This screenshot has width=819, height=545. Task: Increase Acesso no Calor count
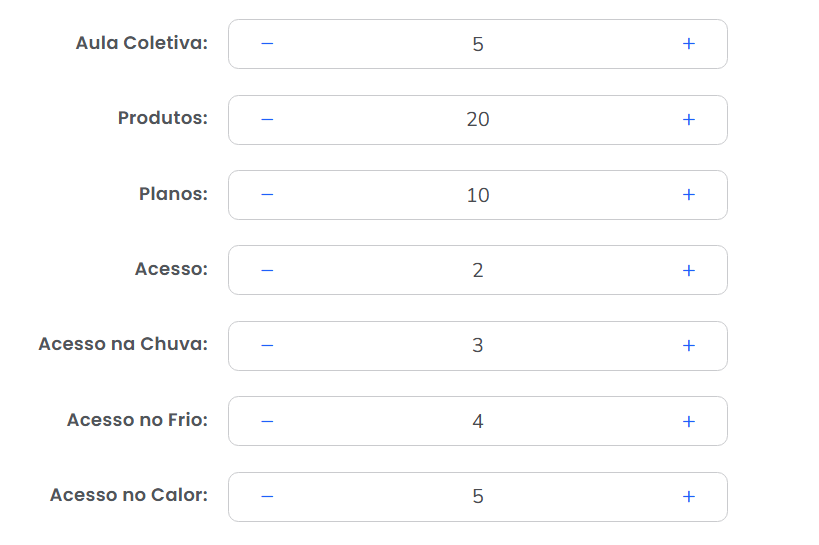pyautogui.click(x=689, y=497)
